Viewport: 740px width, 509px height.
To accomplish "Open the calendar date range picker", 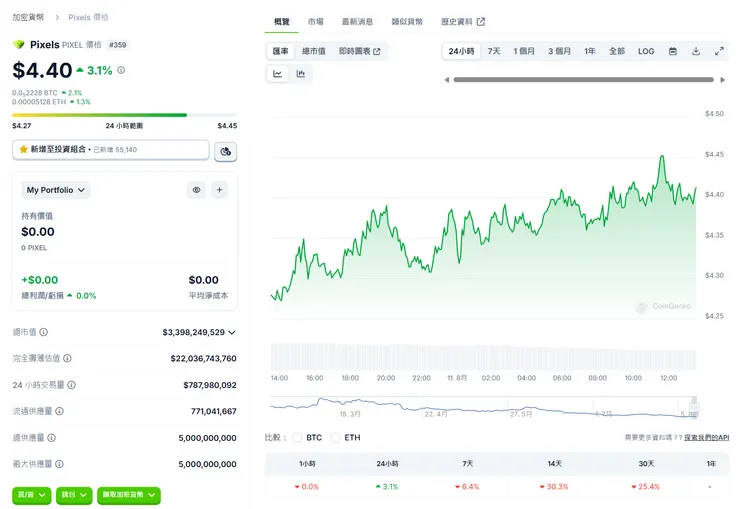I will [673, 51].
